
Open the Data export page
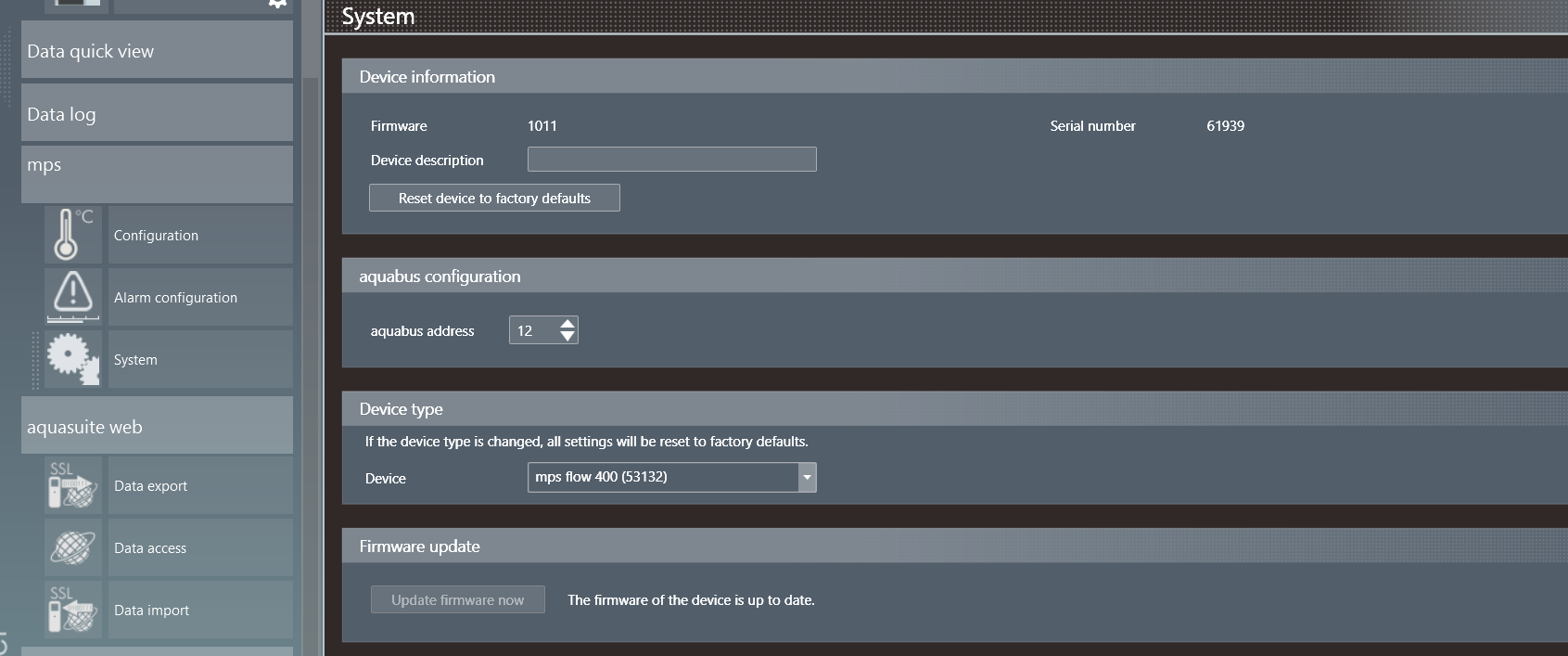coord(199,486)
